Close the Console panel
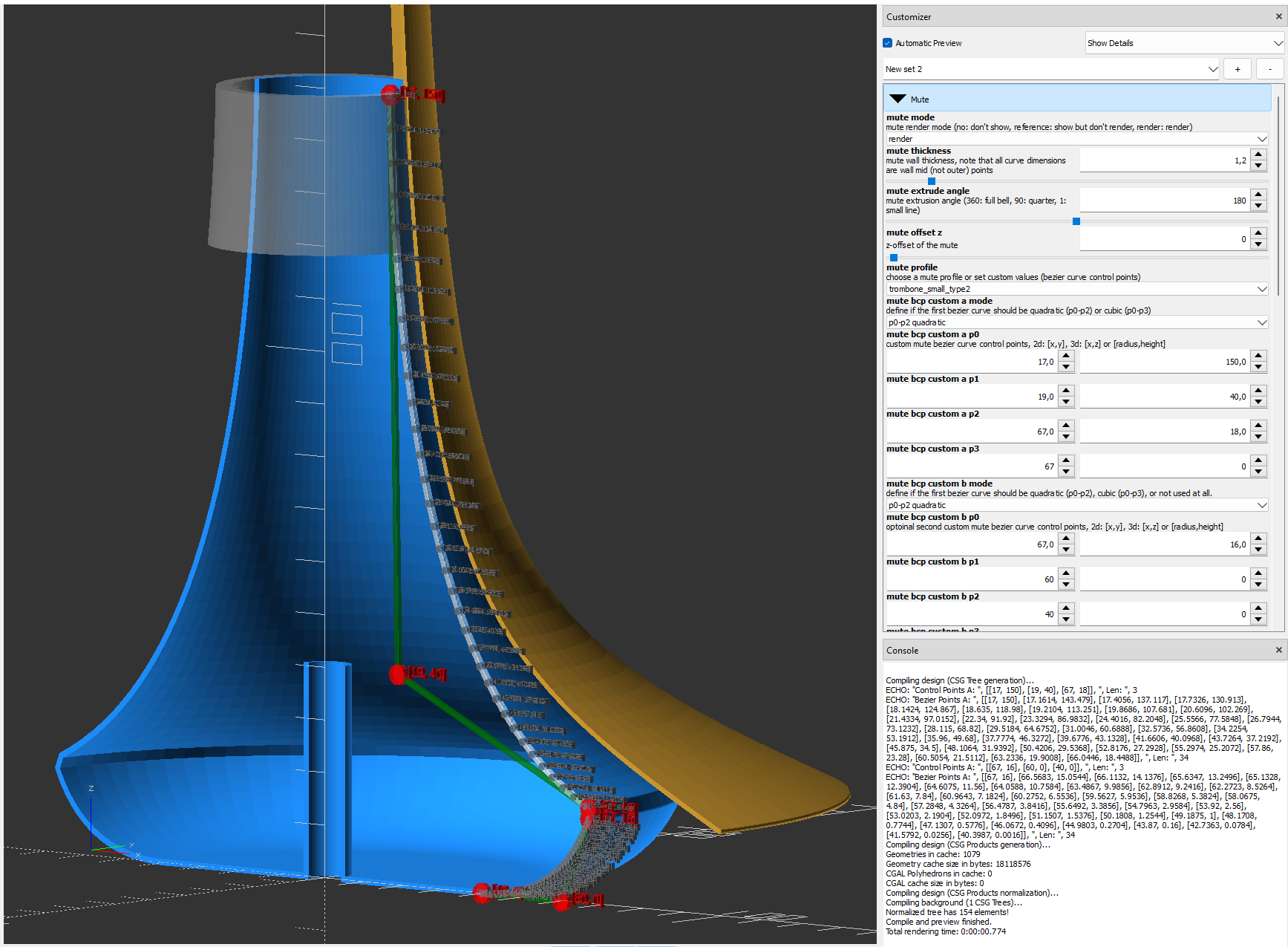Image resolution: width=1288 pixels, height=947 pixels. click(x=1278, y=650)
